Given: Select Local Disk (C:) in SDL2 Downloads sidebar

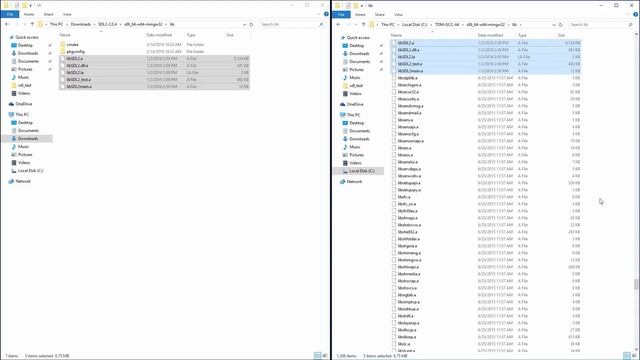Looking at the screenshot, I should tap(27, 171).
